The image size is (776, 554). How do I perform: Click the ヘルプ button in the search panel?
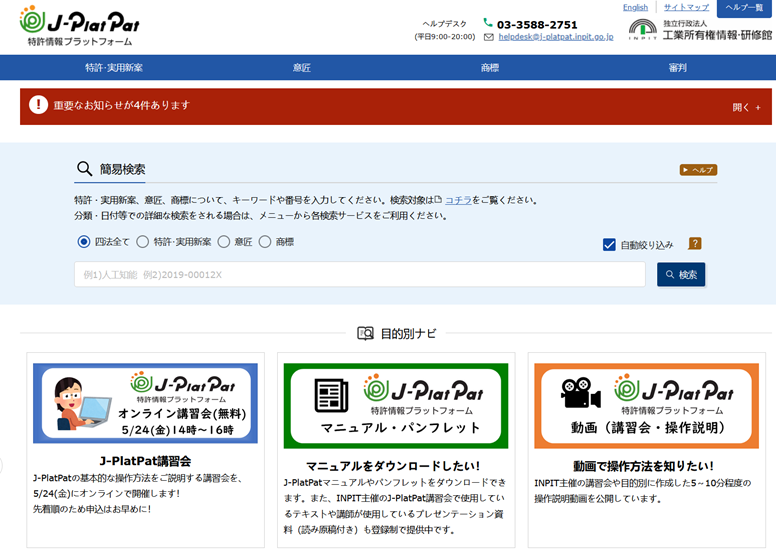pyautogui.click(x=698, y=170)
